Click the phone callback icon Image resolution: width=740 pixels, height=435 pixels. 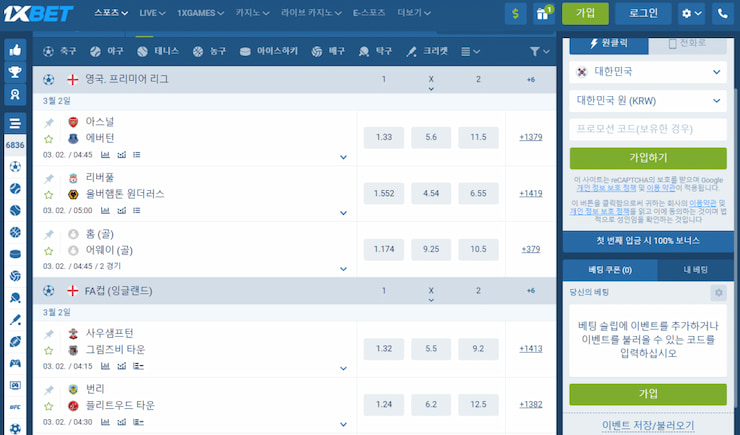point(722,14)
